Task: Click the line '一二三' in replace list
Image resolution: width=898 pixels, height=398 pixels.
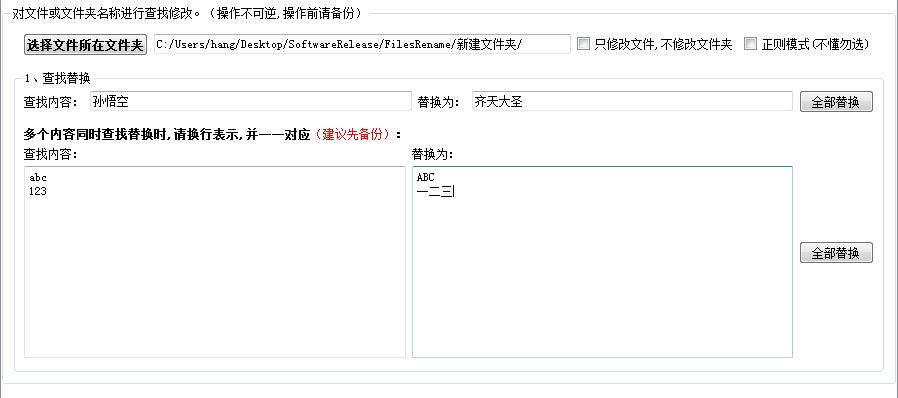Action: point(435,192)
